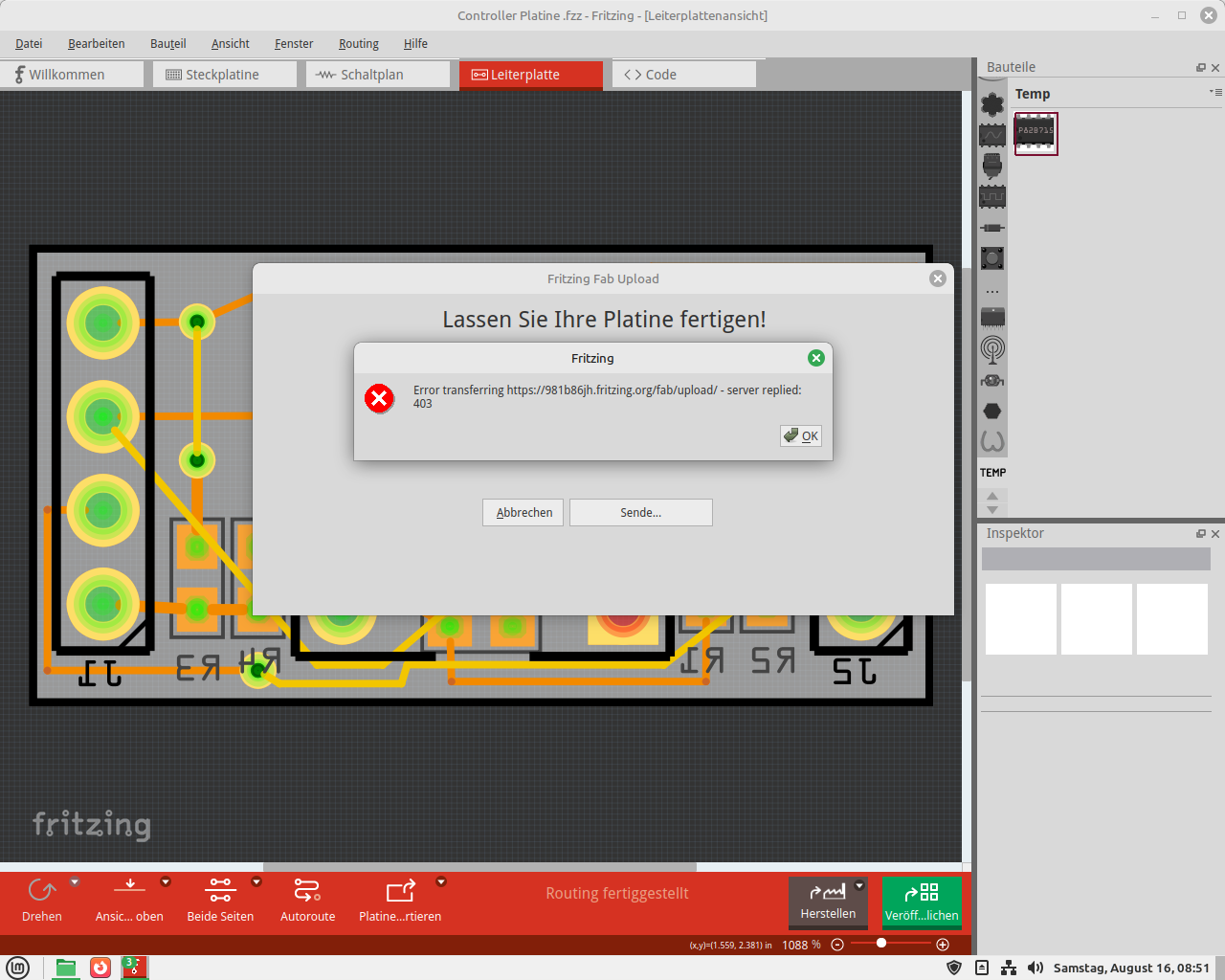The height and width of the screenshot is (980, 1225).
Task: Click the zoom out minus icon
Action: tap(837, 945)
